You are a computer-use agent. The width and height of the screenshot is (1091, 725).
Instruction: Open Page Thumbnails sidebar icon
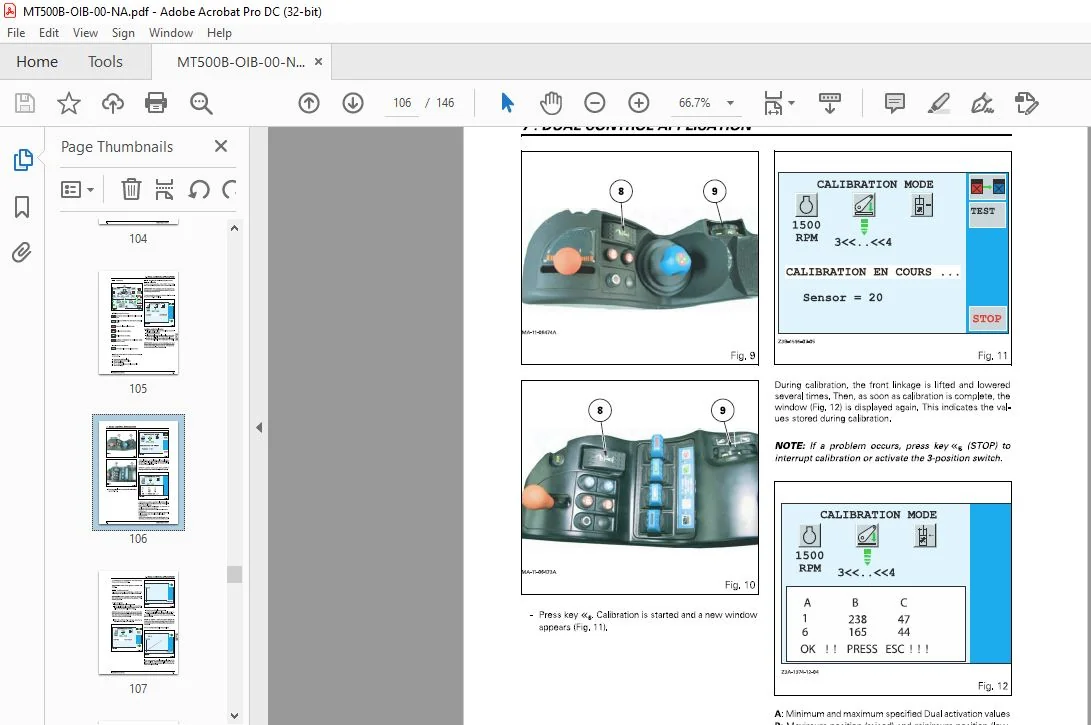[x=22, y=160]
